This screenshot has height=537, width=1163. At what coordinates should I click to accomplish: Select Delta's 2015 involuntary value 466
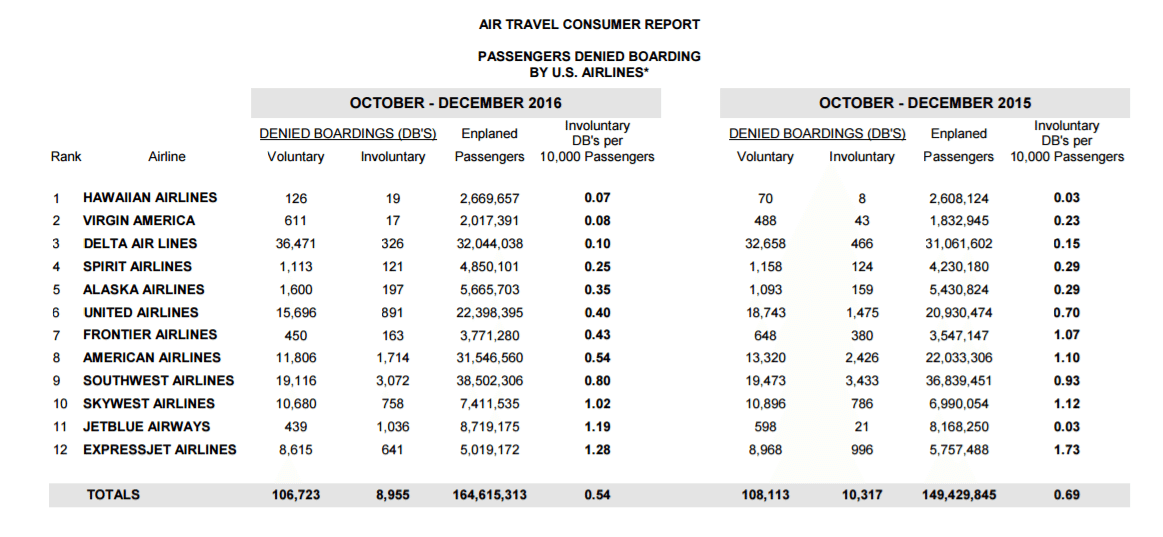(862, 244)
